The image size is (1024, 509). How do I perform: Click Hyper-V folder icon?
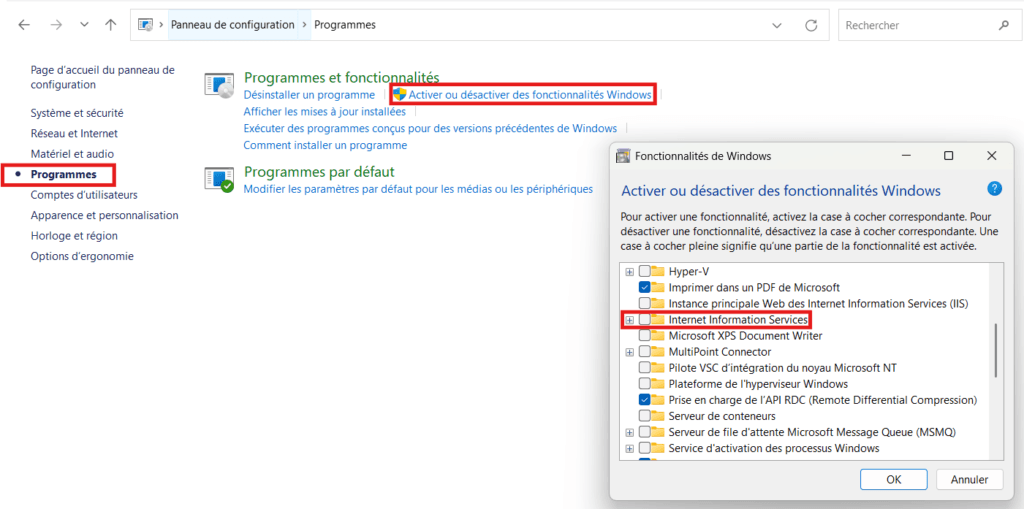(658, 271)
